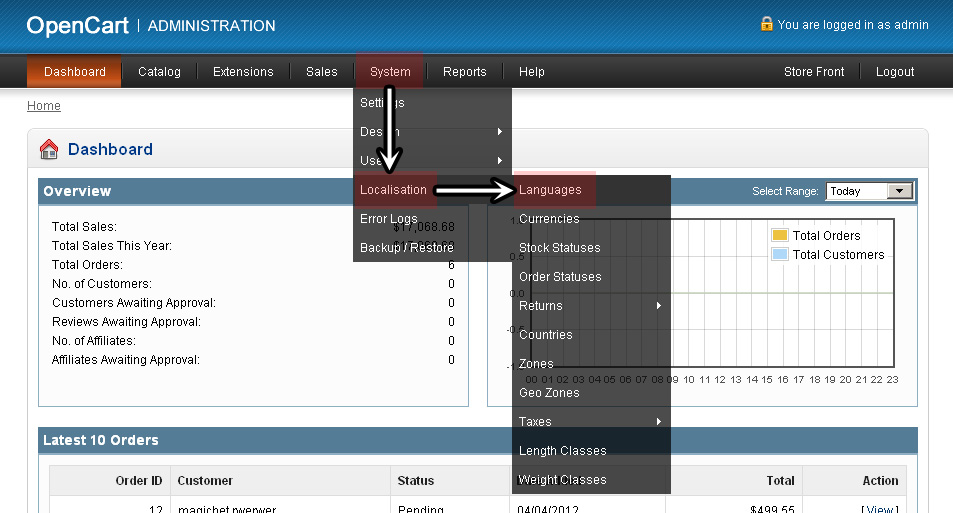The width and height of the screenshot is (953, 513).
Task: Go to the Reports menu
Action: point(464,72)
